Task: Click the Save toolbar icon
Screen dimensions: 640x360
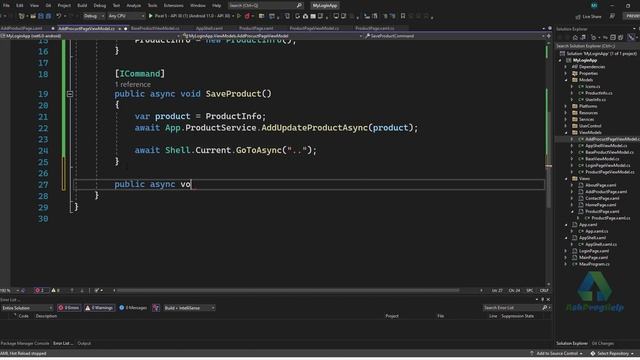Action: tap(40, 16)
